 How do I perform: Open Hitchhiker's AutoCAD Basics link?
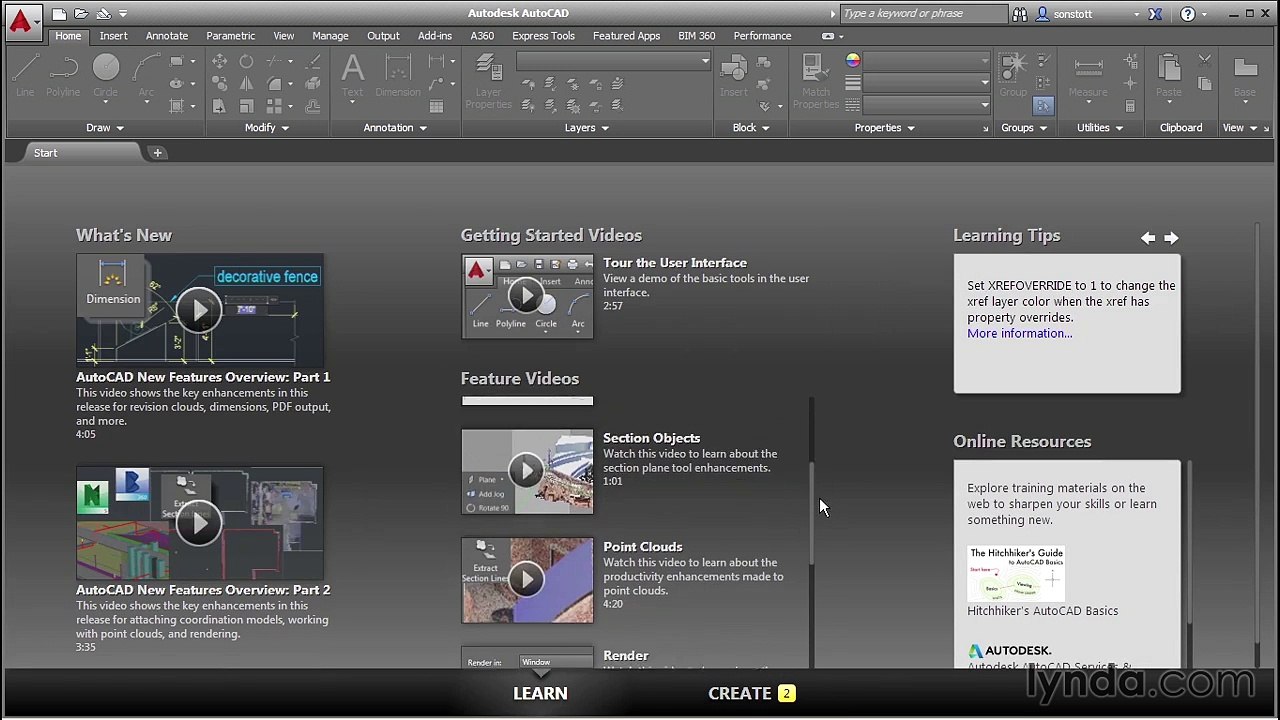pyautogui.click(x=1042, y=611)
